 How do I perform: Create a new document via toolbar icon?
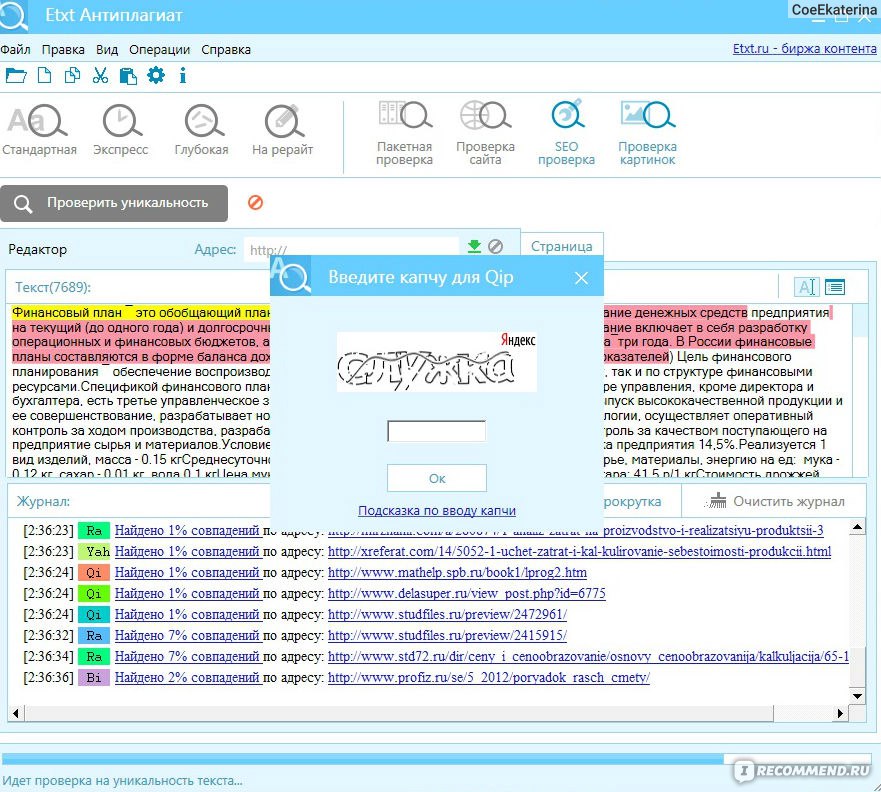(44, 75)
